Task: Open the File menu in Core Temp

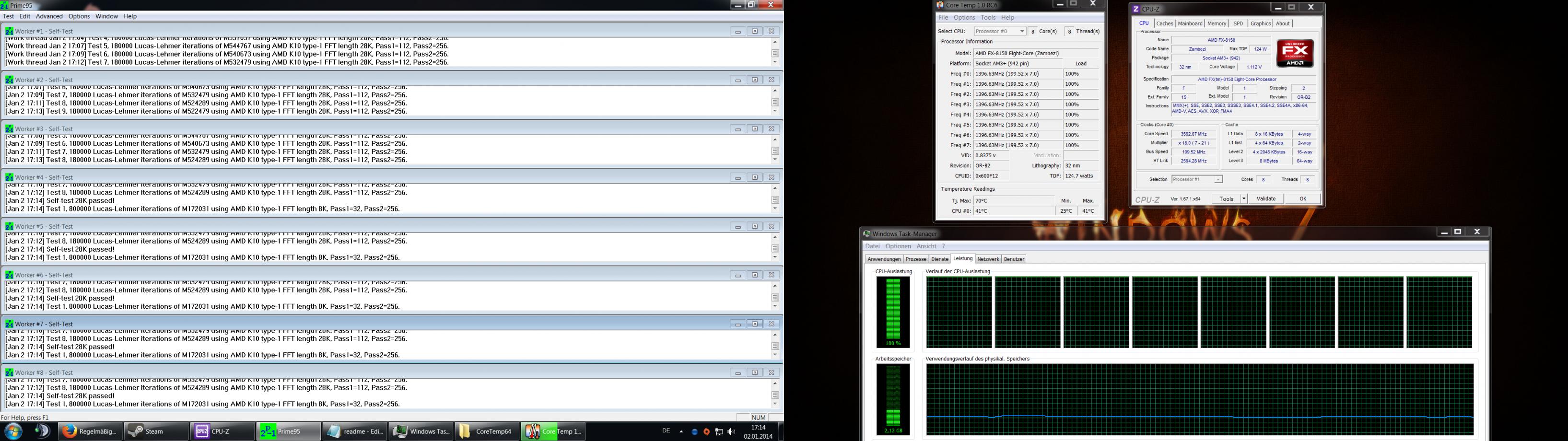Action: click(x=943, y=18)
